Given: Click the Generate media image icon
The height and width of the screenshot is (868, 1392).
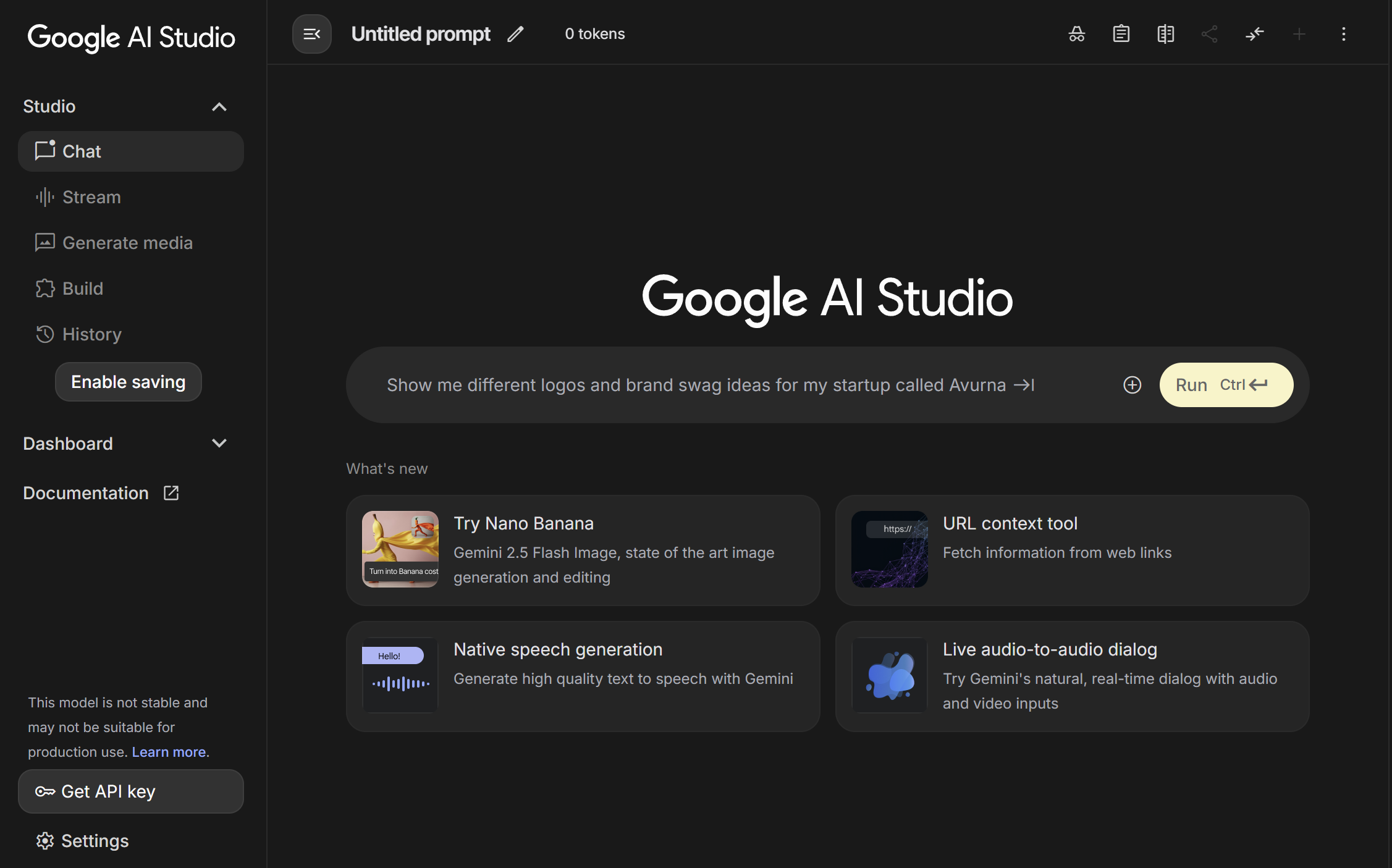Looking at the screenshot, I should pyautogui.click(x=45, y=243).
